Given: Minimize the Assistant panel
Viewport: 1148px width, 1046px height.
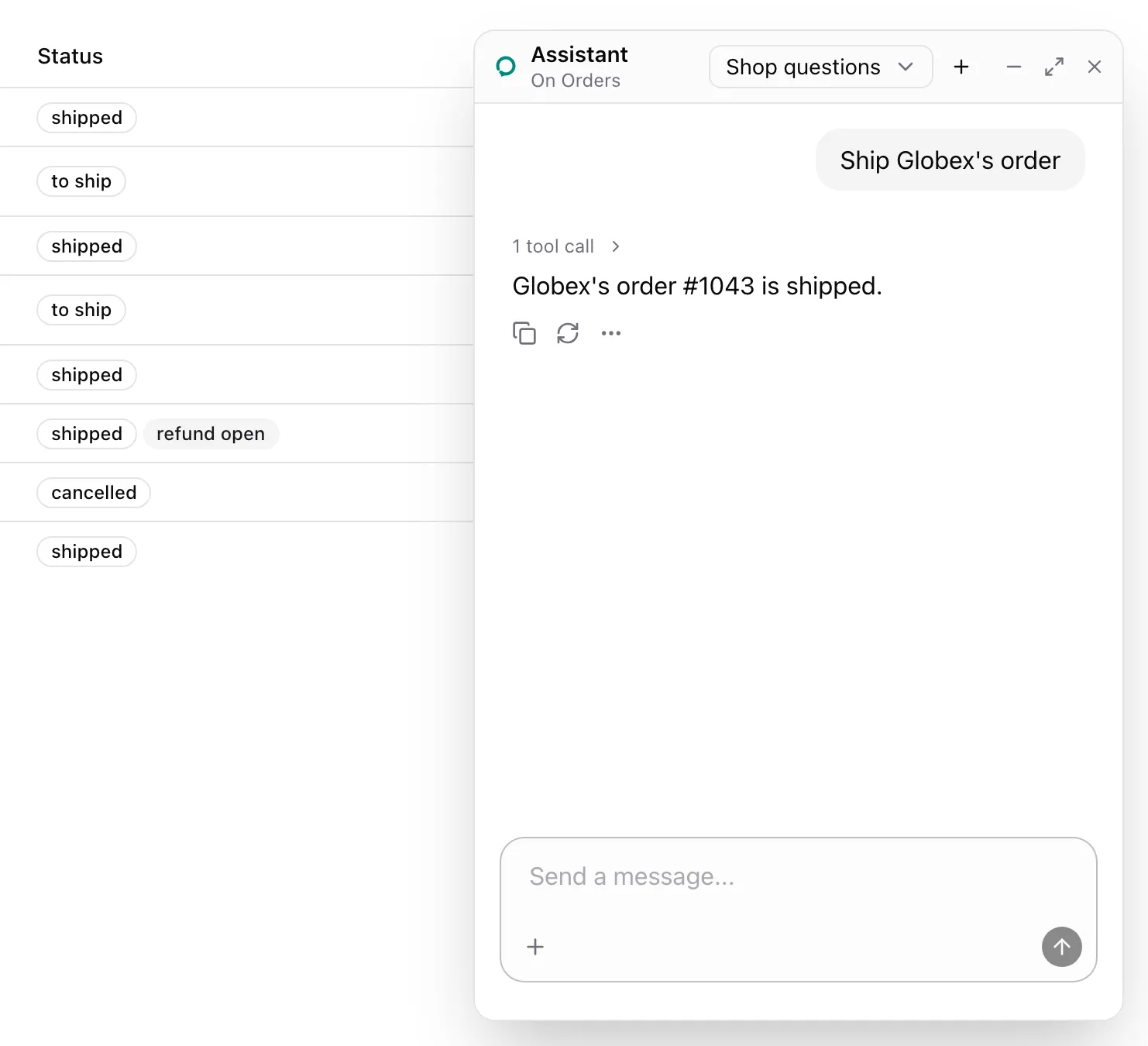Looking at the screenshot, I should (1013, 67).
